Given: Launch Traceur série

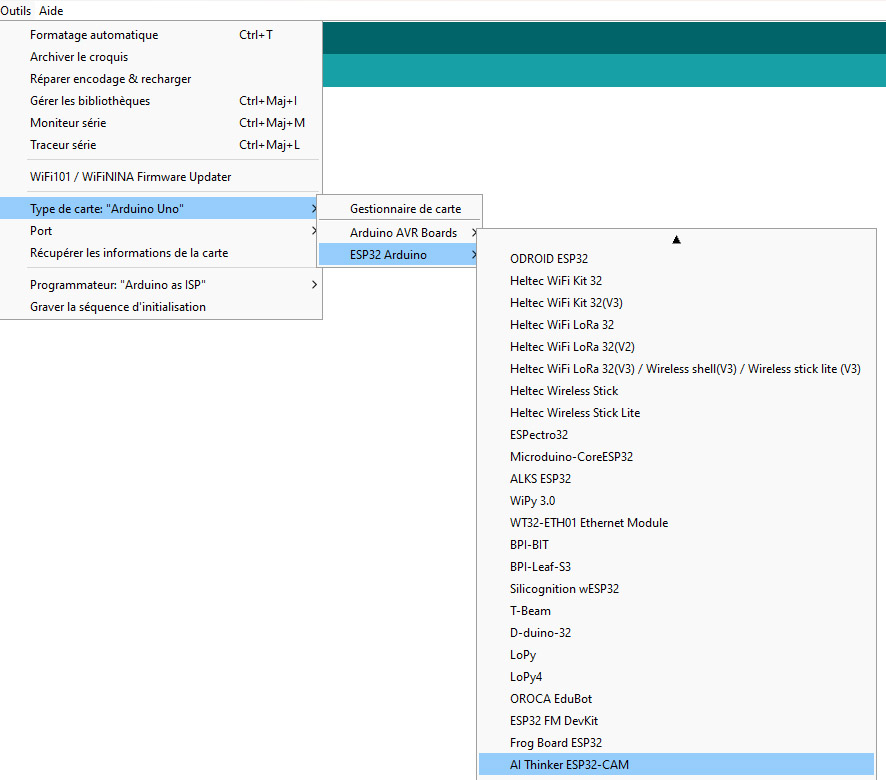Looking at the screenshot, I should click(x=161, y=145).
